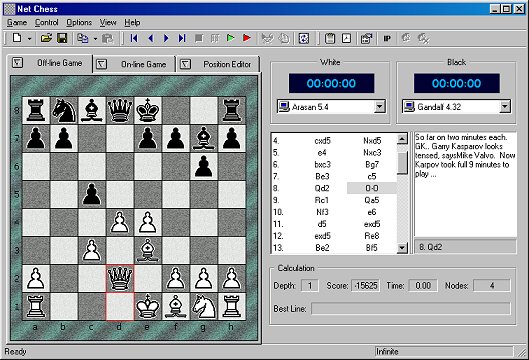Click the Position Editor tab arrow icon
The width and height of the screenshot is (529, 360).
185,64
